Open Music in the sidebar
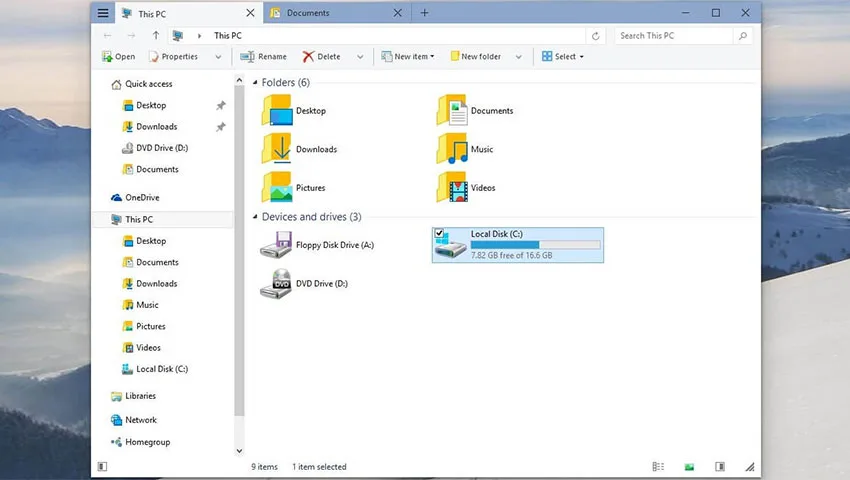Screen dimensions: 850x480 tap(140, 305)
